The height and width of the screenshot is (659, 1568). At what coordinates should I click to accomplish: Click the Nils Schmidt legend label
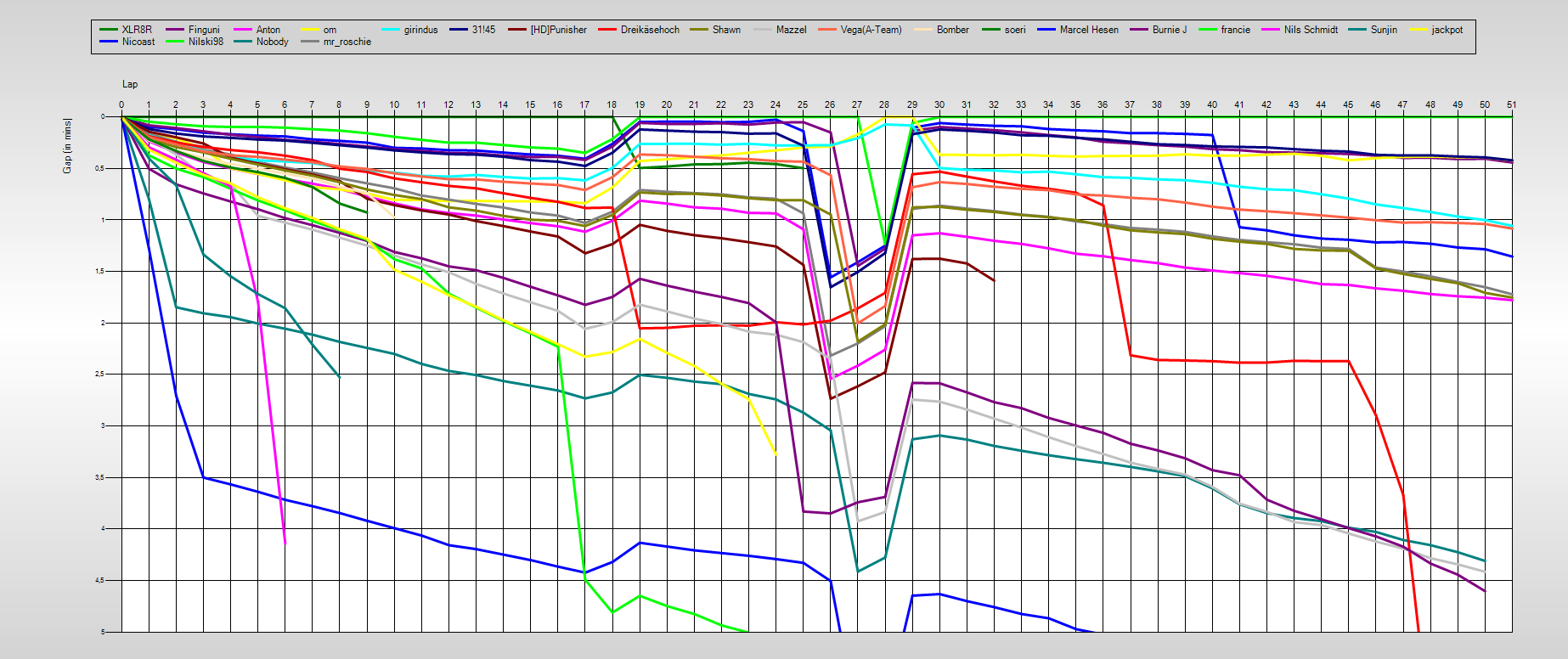1311,30
